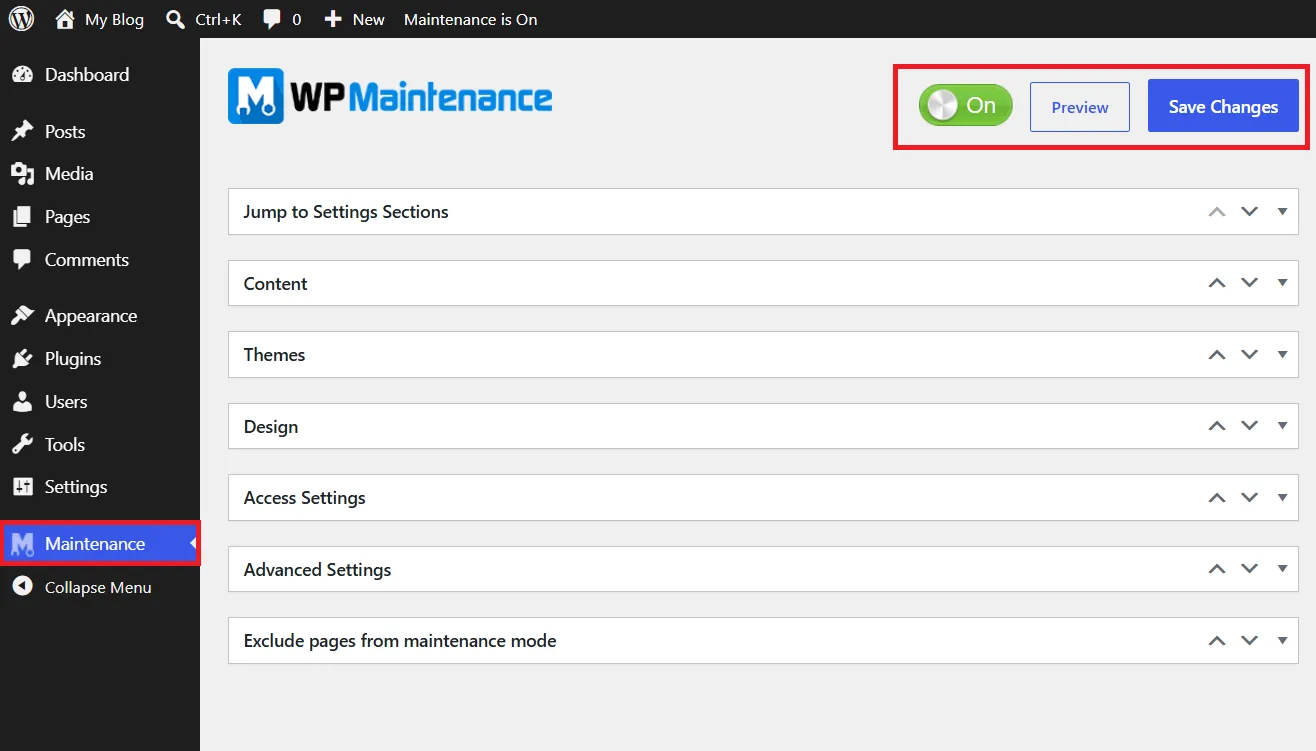Screen dimensions: 1316x751
Task: Click the New link in admin bar
Action: (369, 20)
